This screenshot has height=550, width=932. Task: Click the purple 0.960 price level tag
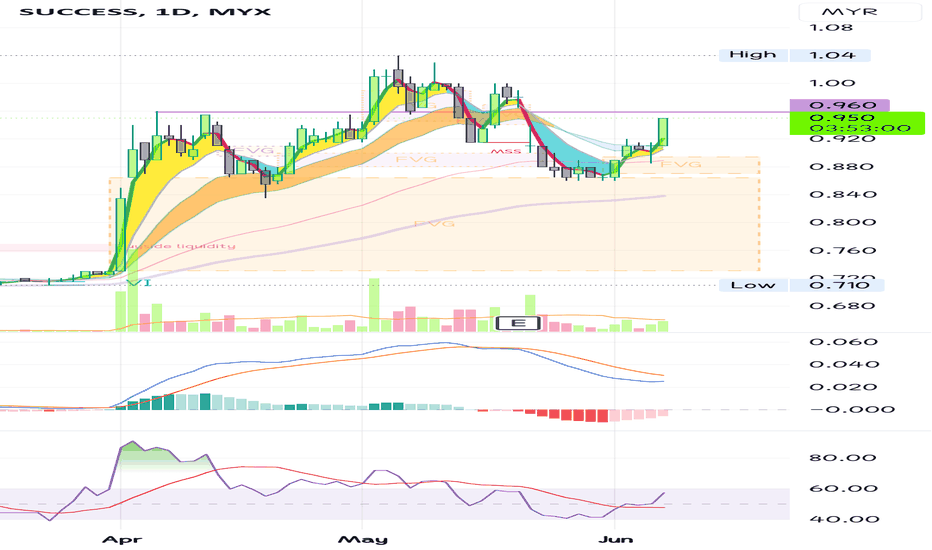pyautogui.click(x=839, y=105)
